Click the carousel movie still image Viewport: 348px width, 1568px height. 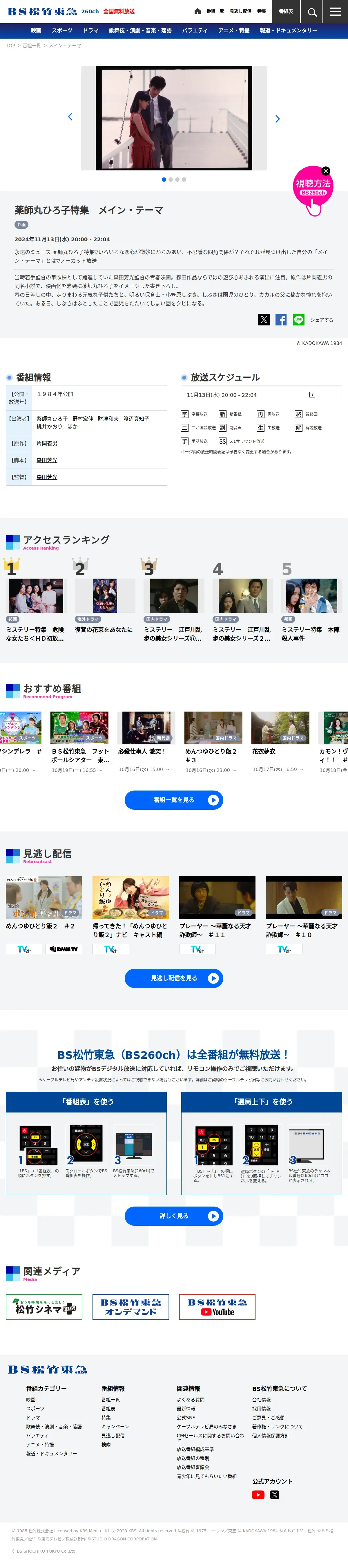(174, 118)
